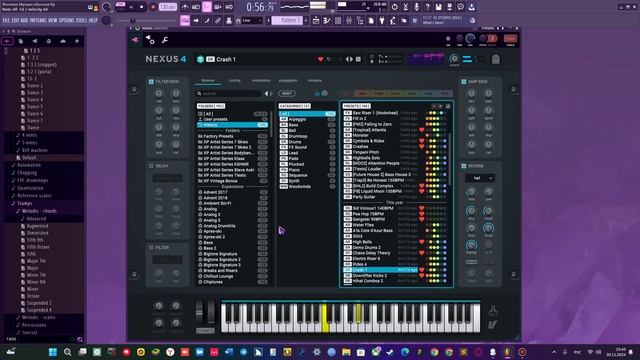This screenshot has height=360, width=640.
Task: Open the reverb type dropdown showing hall
Action: [480, 178]
